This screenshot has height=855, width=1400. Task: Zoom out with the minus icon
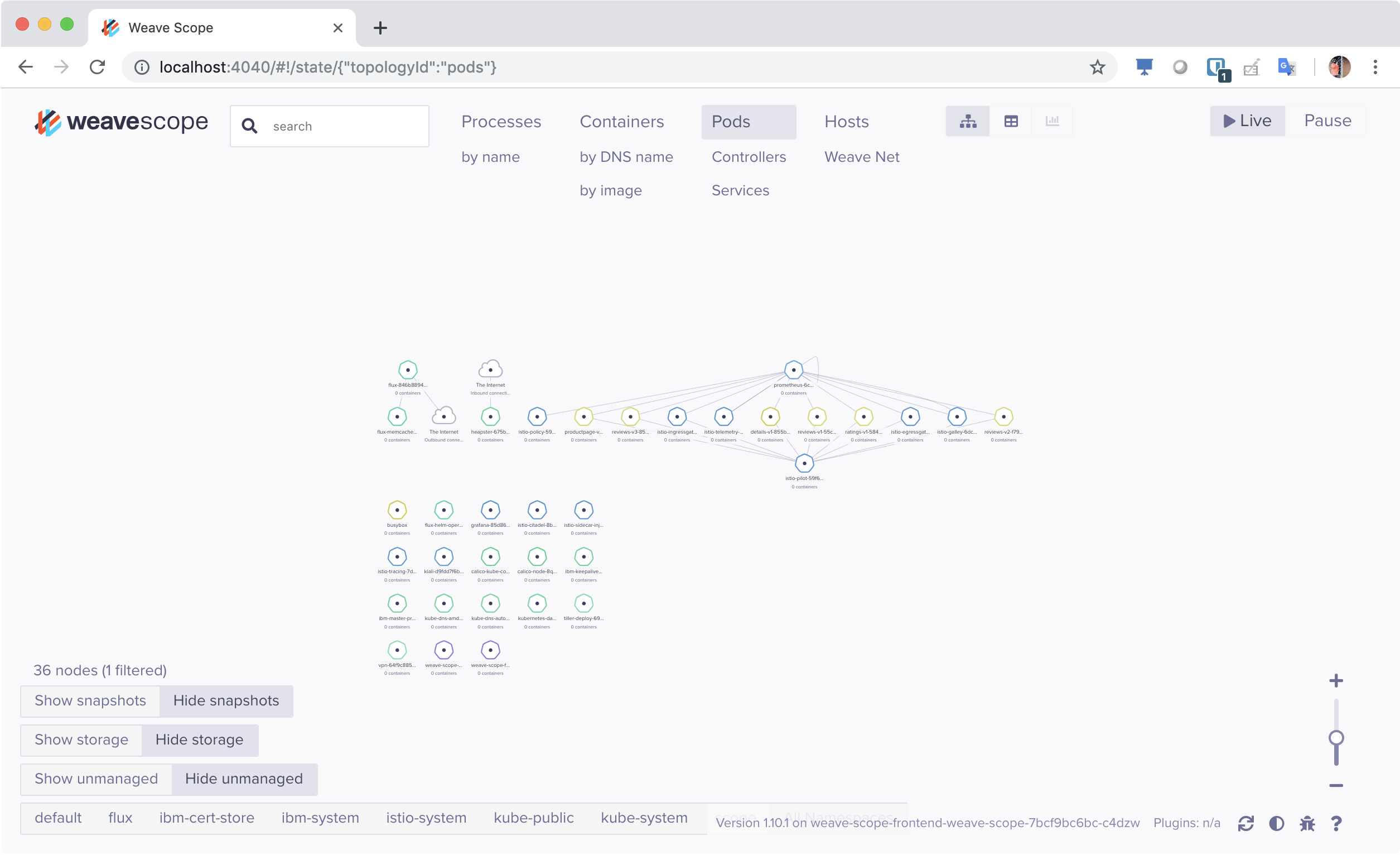click(1336, 786)
